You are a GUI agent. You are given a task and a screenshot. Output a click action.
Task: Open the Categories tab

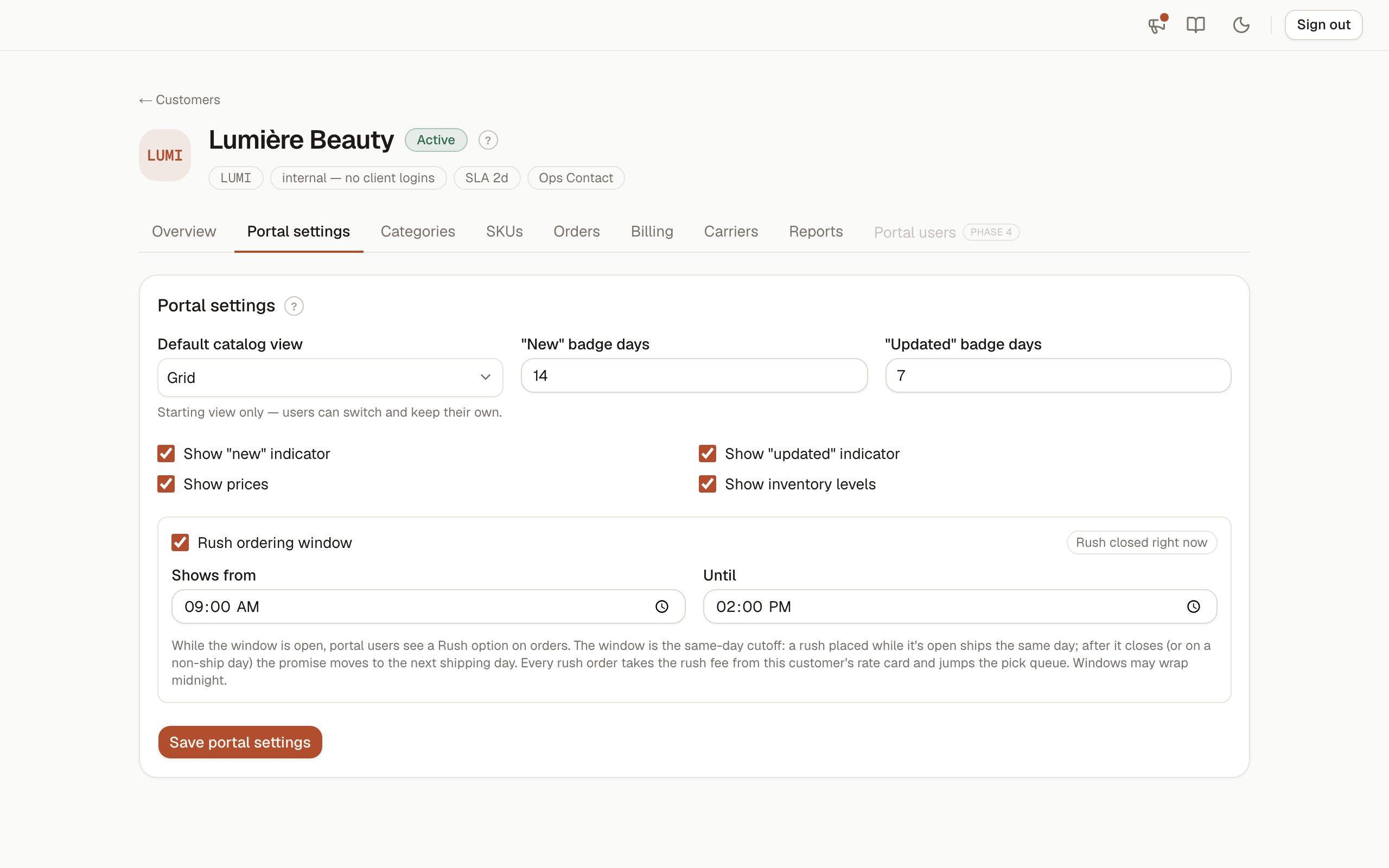point(418,231)
